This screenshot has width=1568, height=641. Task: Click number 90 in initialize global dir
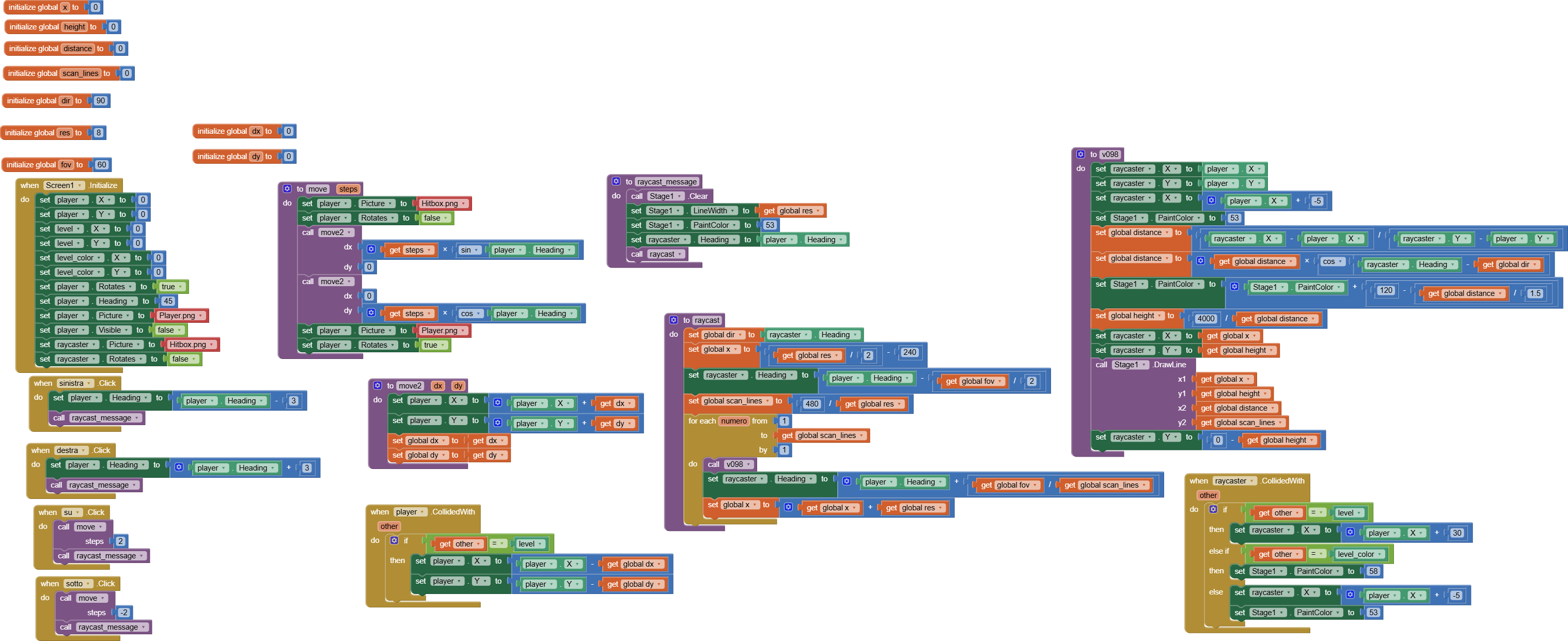coord(100,101)
